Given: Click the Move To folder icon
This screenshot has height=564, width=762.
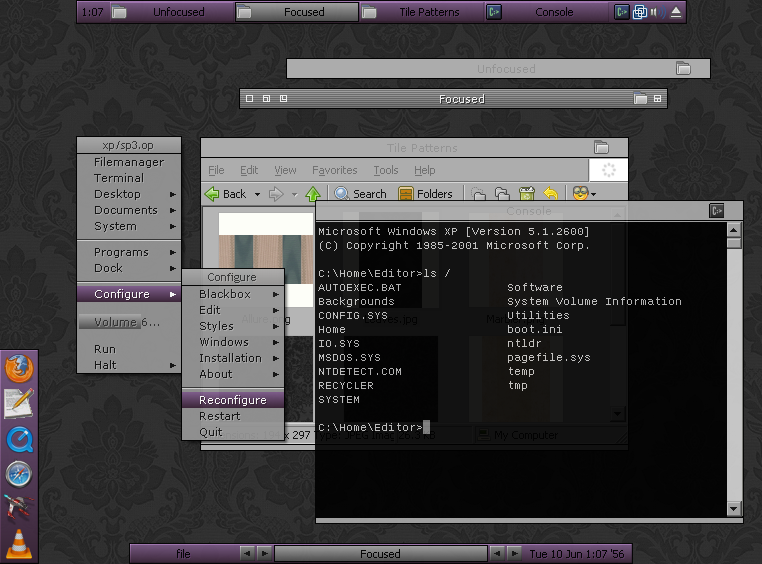Looking at the screenshot, I should pos(478,194).
